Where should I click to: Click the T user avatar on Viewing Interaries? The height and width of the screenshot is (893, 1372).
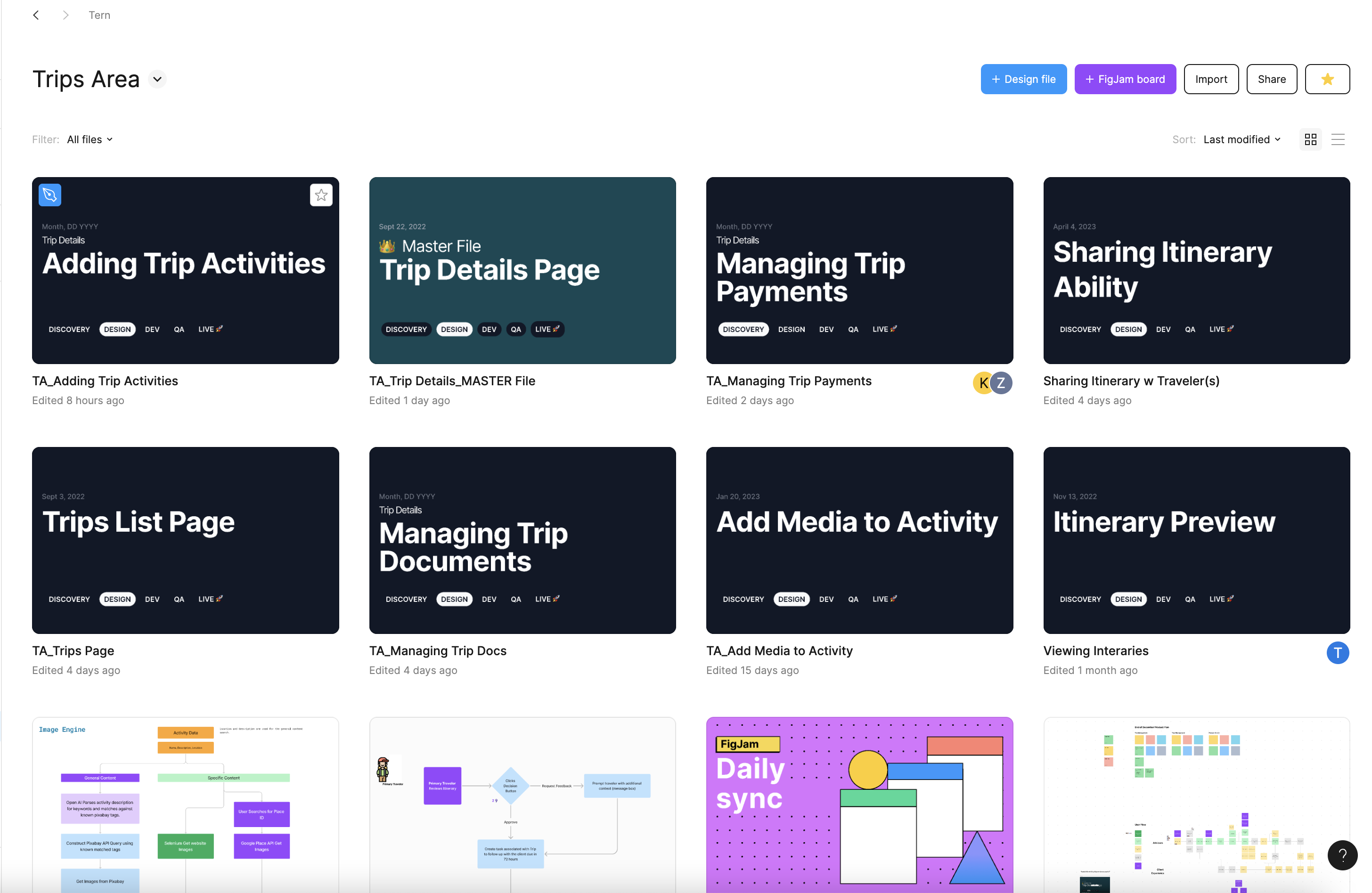pos(1338,653)
